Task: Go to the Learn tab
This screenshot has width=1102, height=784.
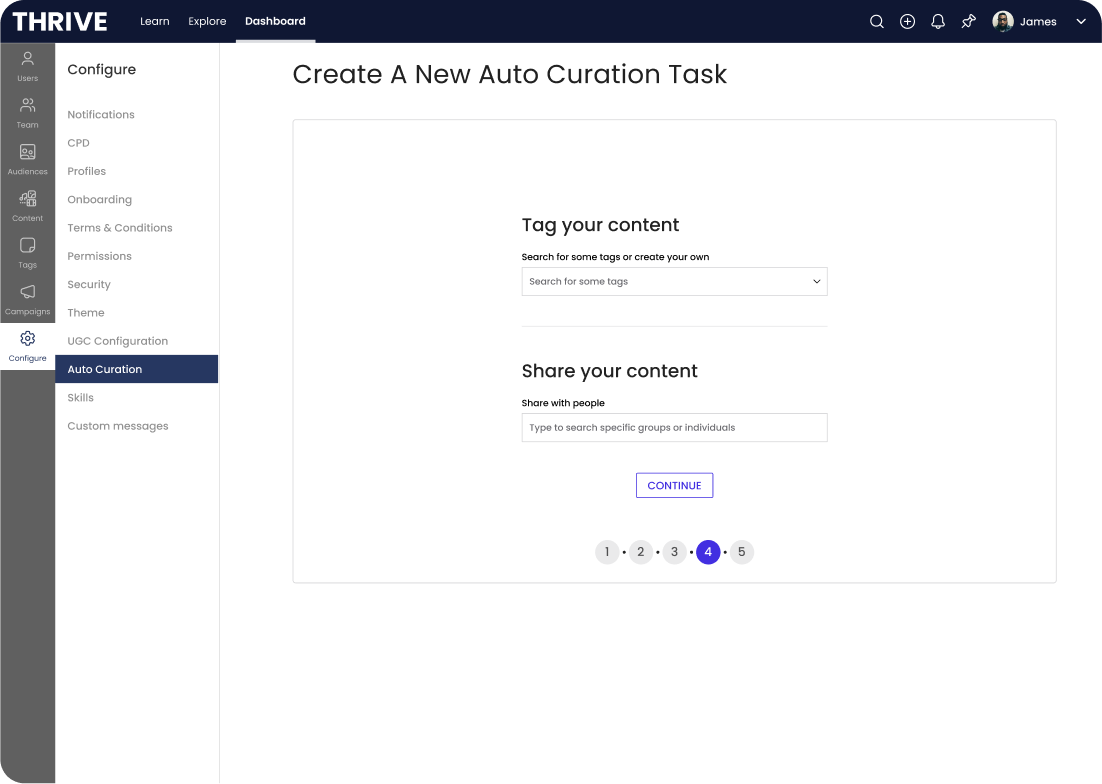Action: pyautogui.click(x=155, y=21)
